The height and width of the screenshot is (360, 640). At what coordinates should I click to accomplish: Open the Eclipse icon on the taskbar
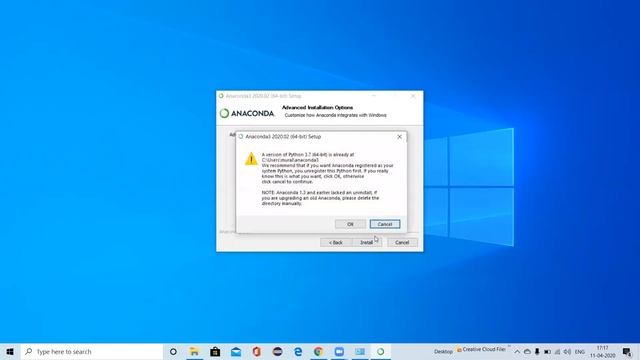point(278,351)
